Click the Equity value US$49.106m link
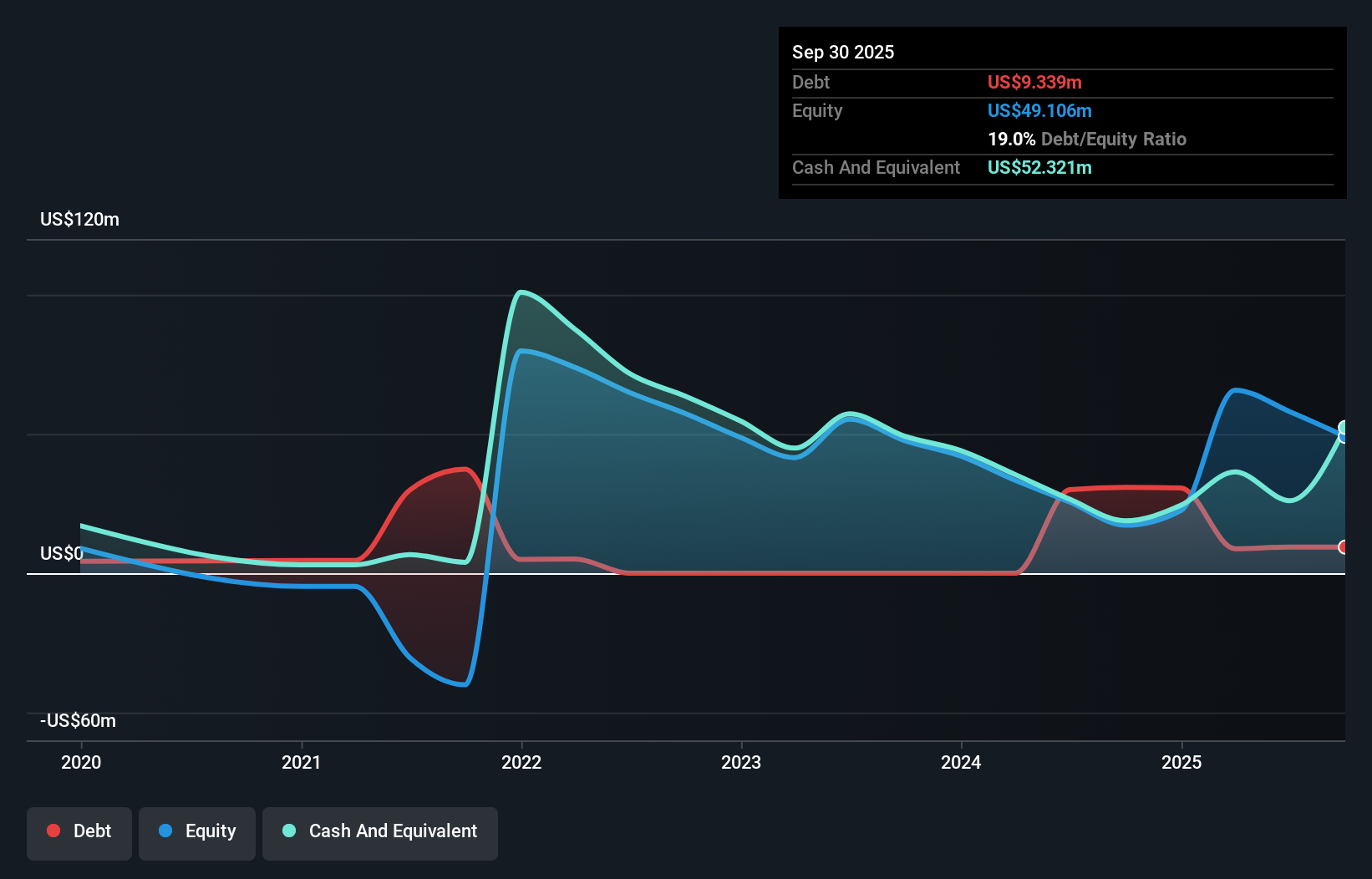Viewport: 1372px width, 879px height. [1039, 110]
